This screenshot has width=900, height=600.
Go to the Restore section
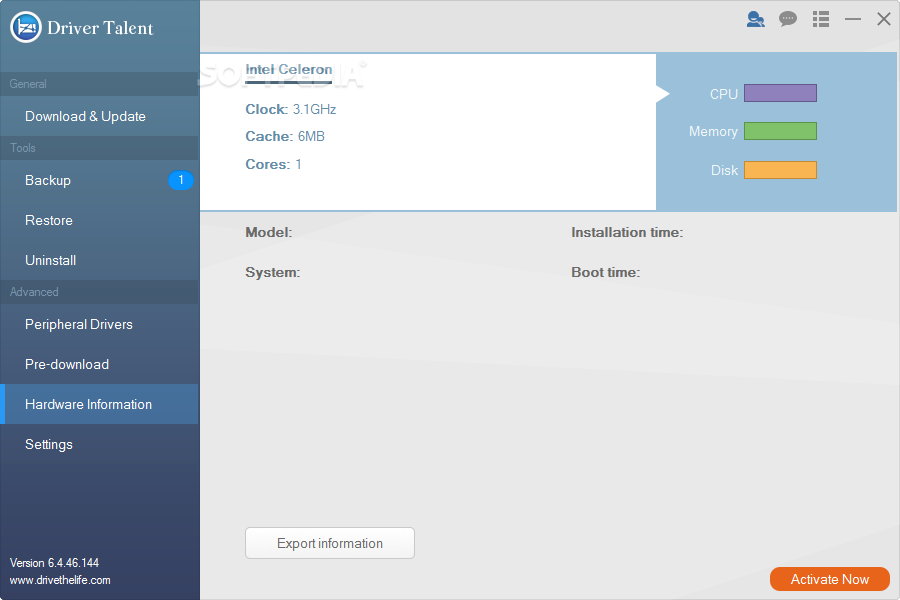click(x=100, y=220)
